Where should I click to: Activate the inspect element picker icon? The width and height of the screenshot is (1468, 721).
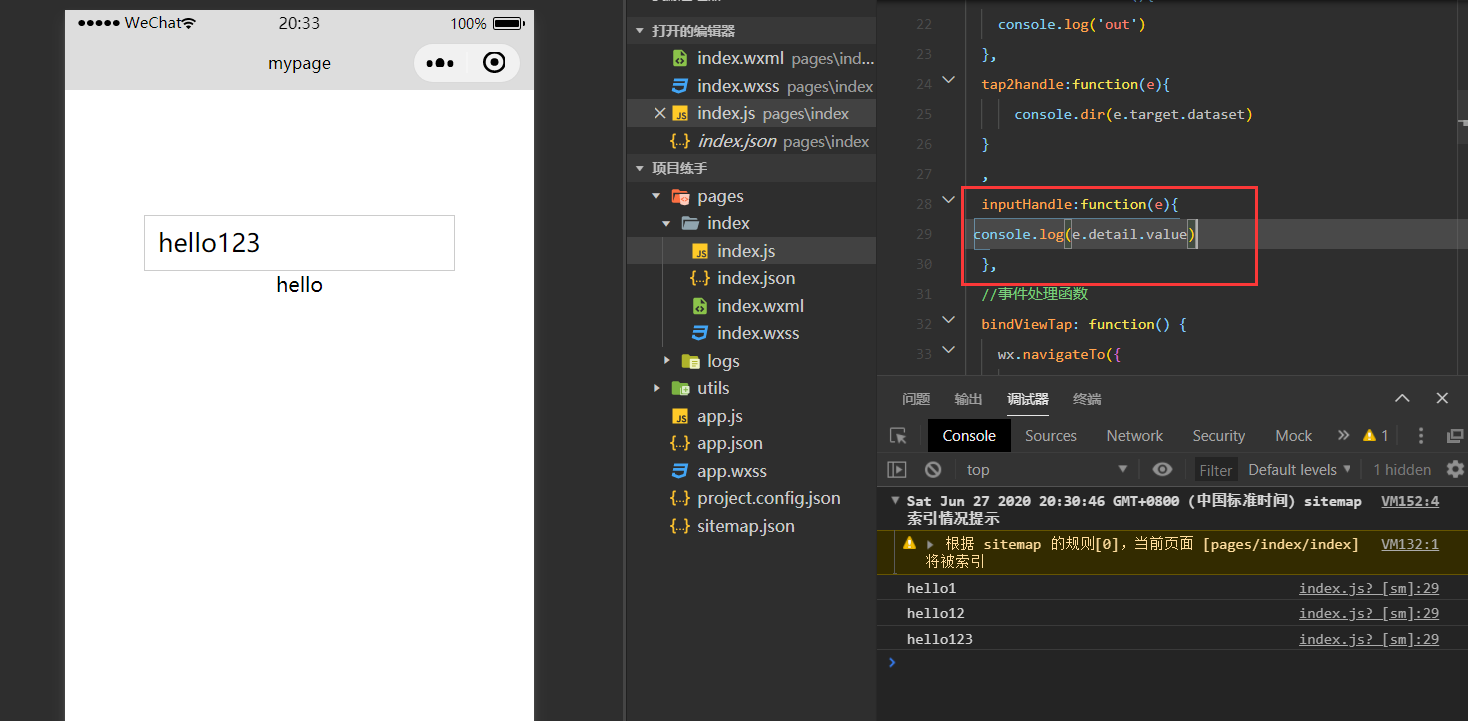coord(898,436)
